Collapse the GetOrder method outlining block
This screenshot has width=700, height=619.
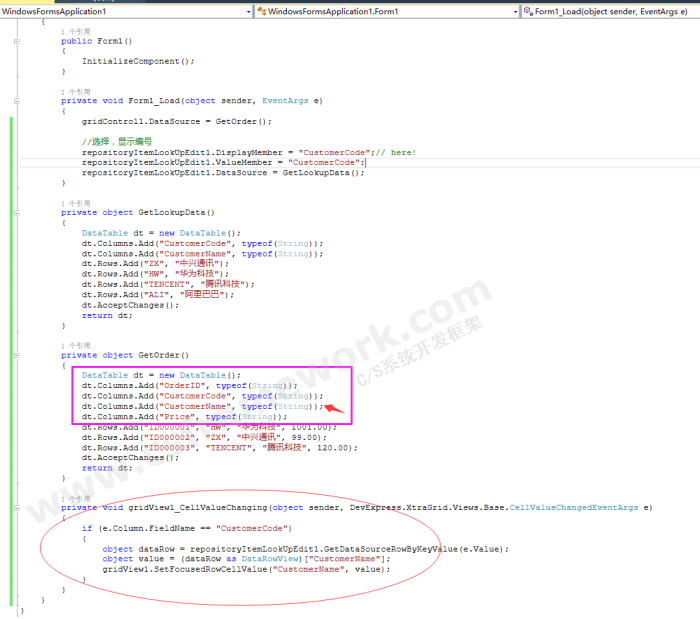(19, 355)
